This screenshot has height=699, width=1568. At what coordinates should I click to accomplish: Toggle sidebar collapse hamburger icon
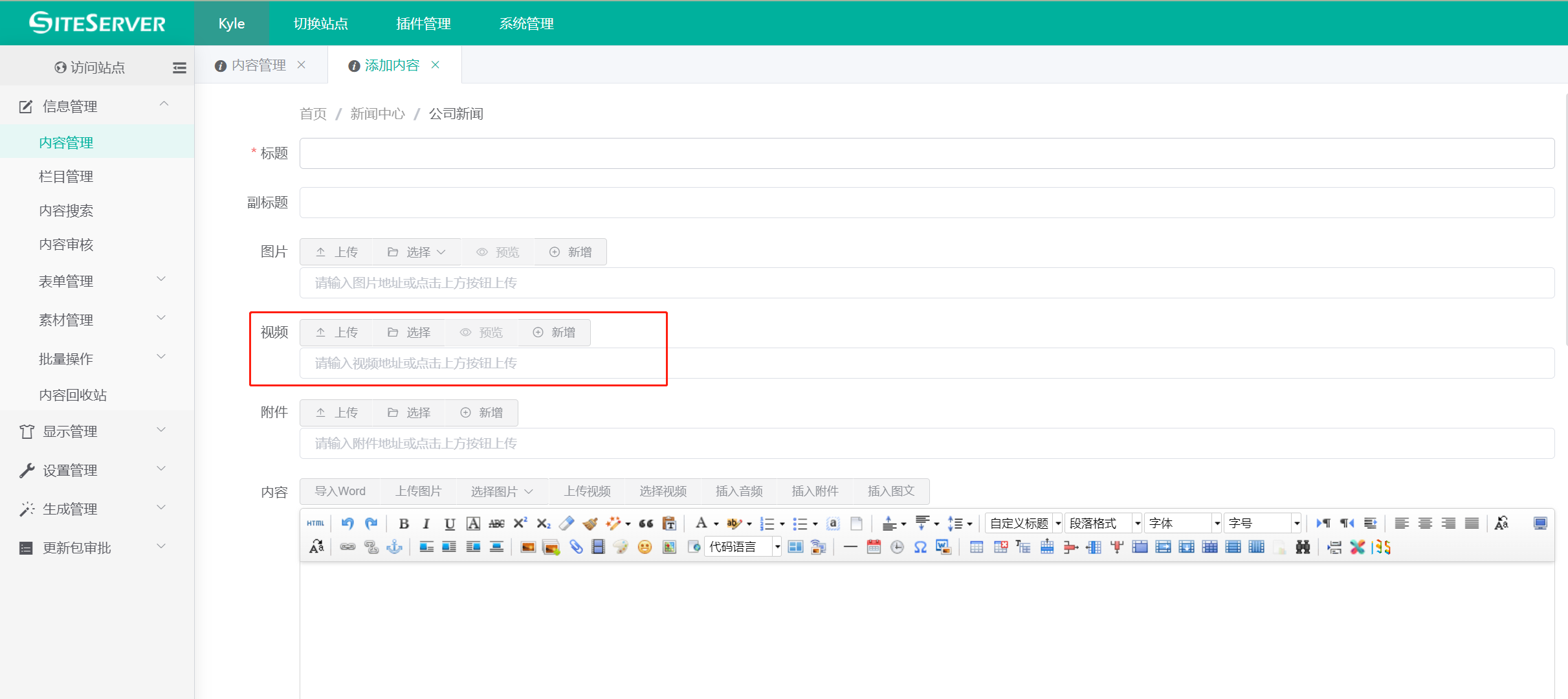(x=179, y=67)
